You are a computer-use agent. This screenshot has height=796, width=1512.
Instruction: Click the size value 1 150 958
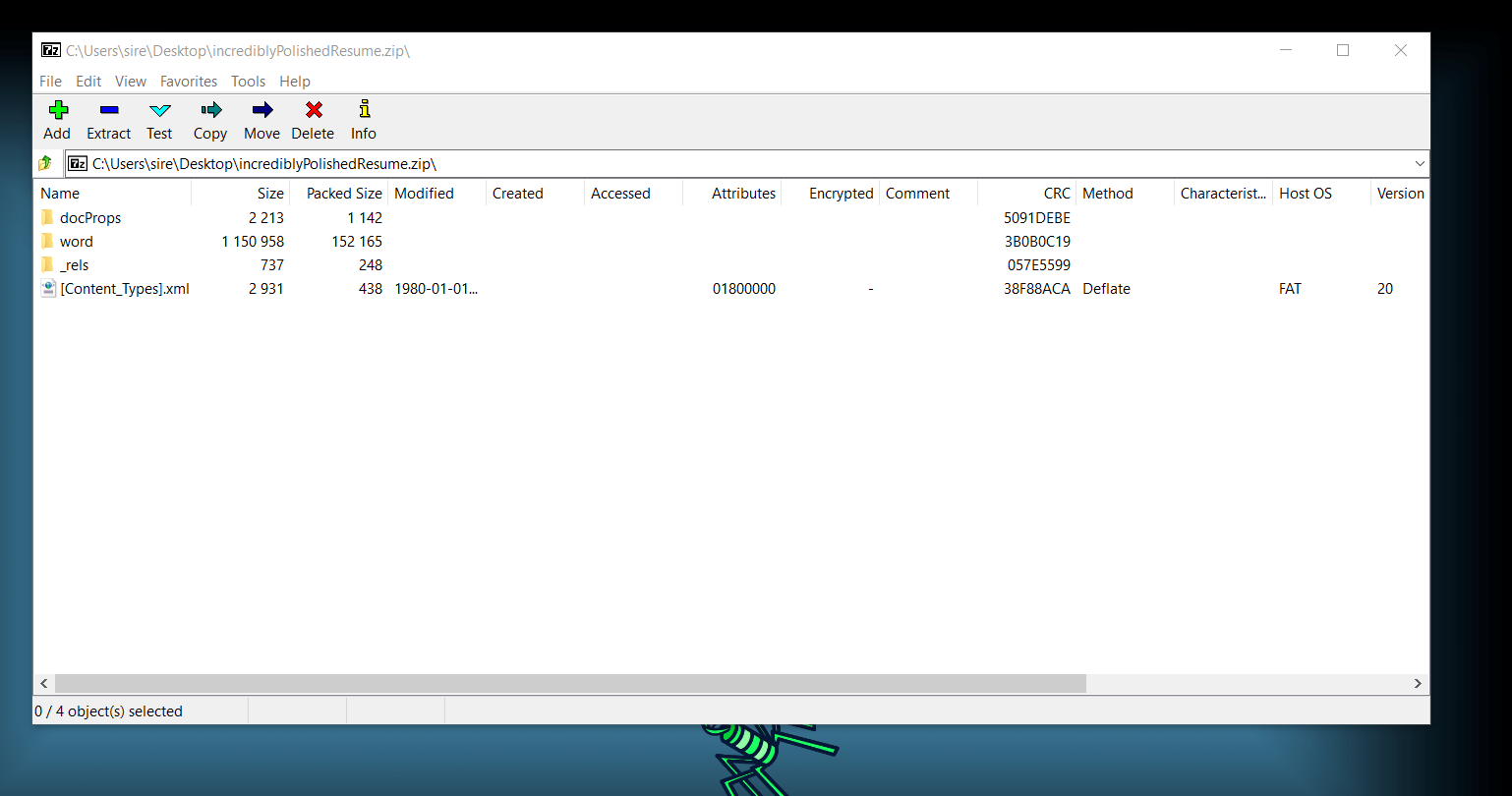(x=253, y=242)
